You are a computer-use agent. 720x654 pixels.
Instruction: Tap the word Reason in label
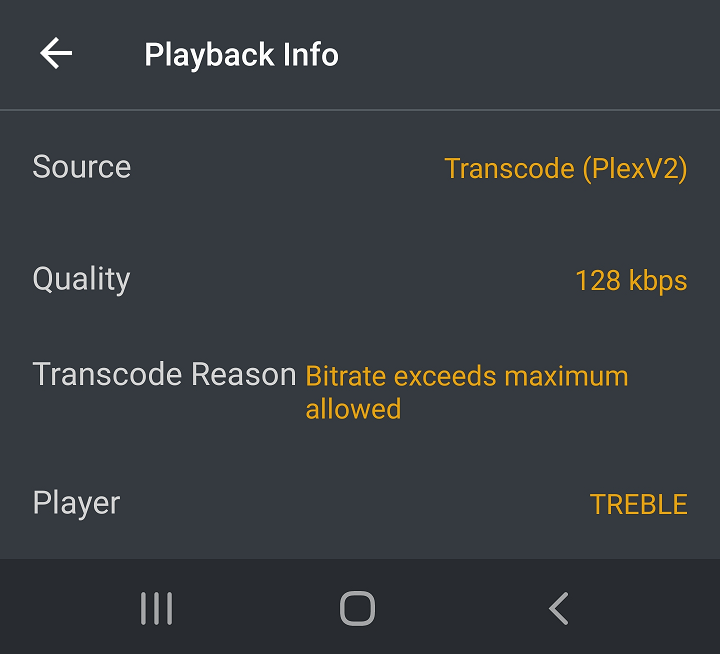(x=243, y=375)
